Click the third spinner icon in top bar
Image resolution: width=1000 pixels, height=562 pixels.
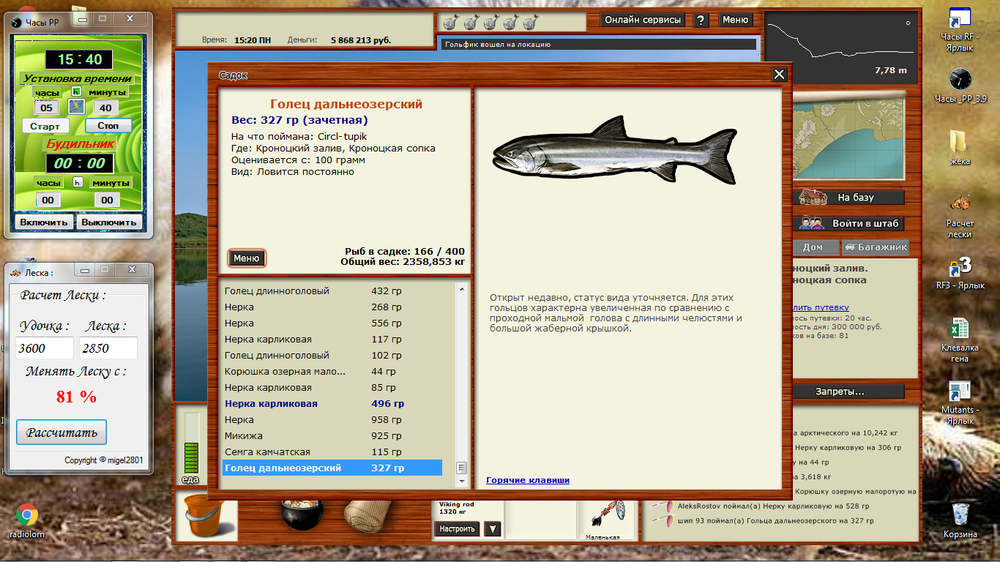click(490, 23)
